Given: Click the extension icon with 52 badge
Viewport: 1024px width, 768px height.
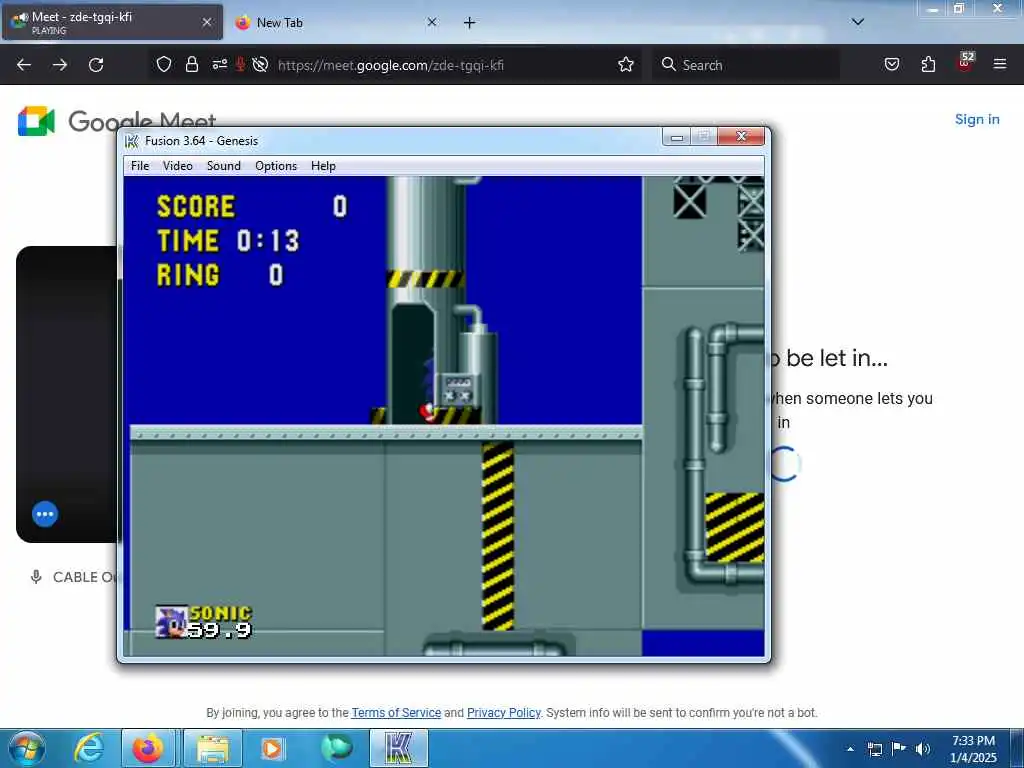Looking at the screenshot, I should 965,61.
